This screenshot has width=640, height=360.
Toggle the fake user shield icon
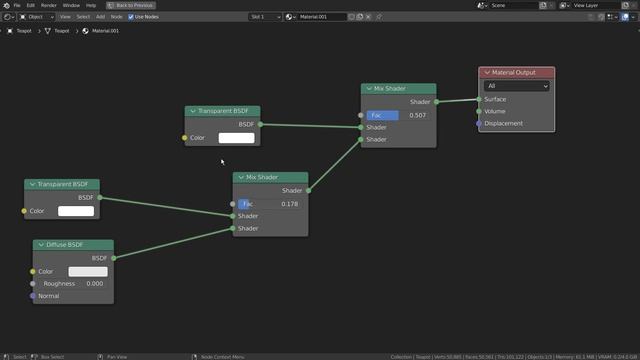click(x=351, y=17)
